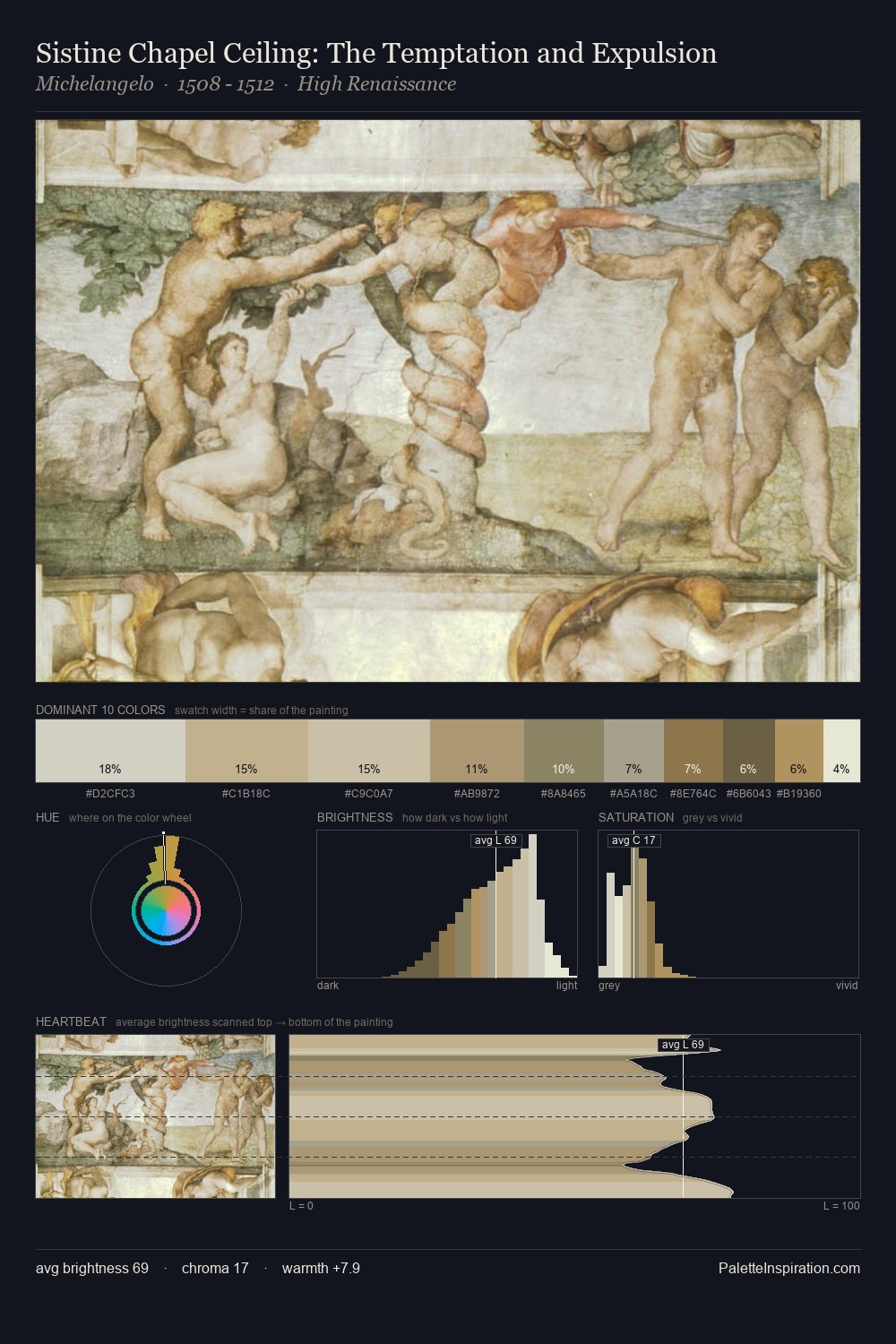Select the 10% swatch #8A8465
Viewport: 896px width, 1344px height.
[x=564, y=751]
